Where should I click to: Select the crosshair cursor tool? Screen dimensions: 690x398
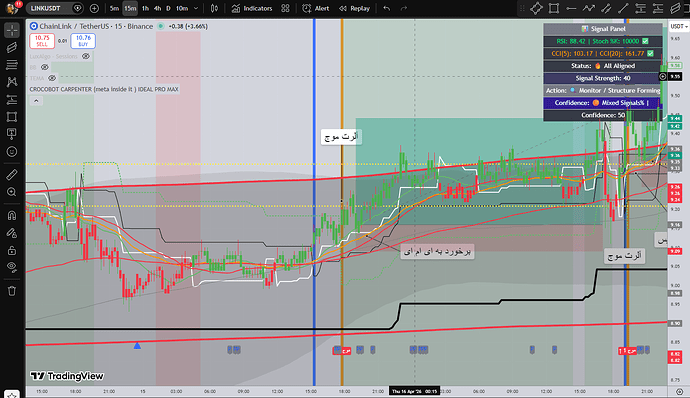pos(12,30)
